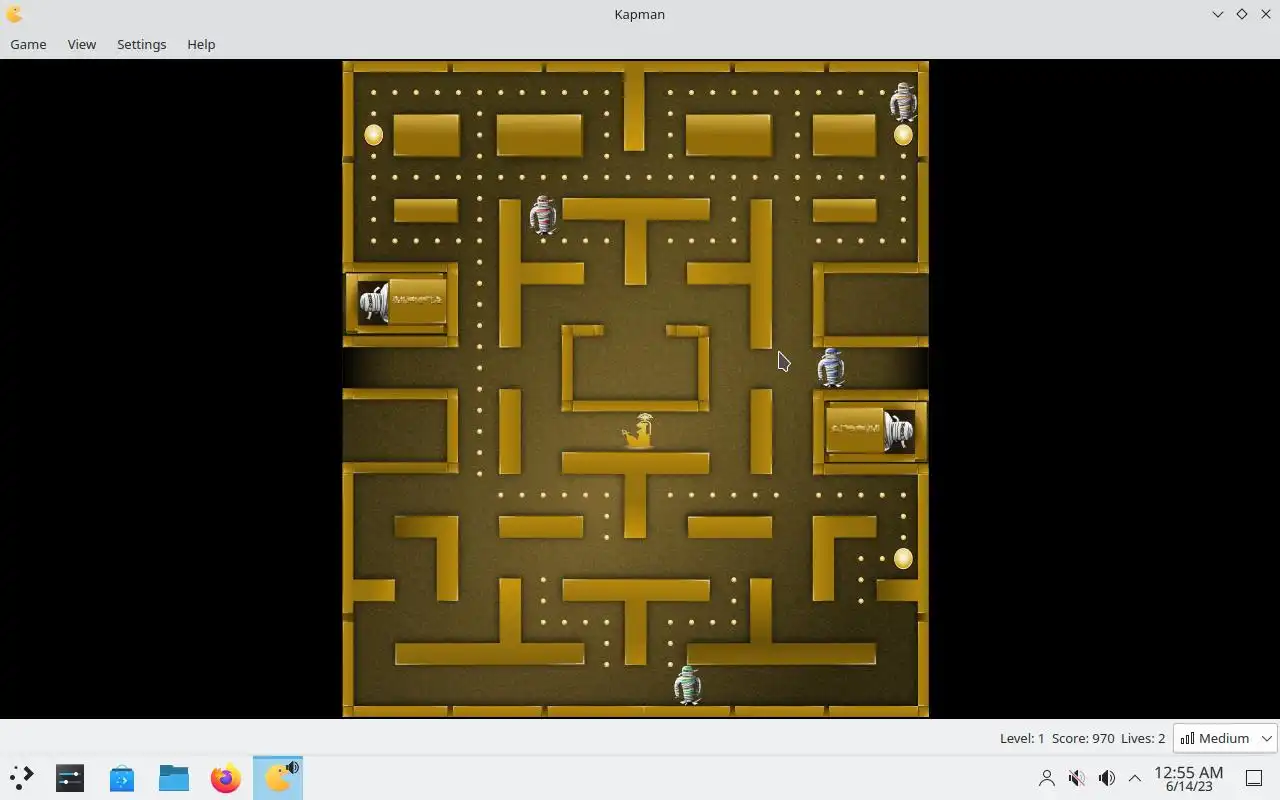Expand hidden system tray icons arrow
Screen dimensions: 1280x800
1135,778
